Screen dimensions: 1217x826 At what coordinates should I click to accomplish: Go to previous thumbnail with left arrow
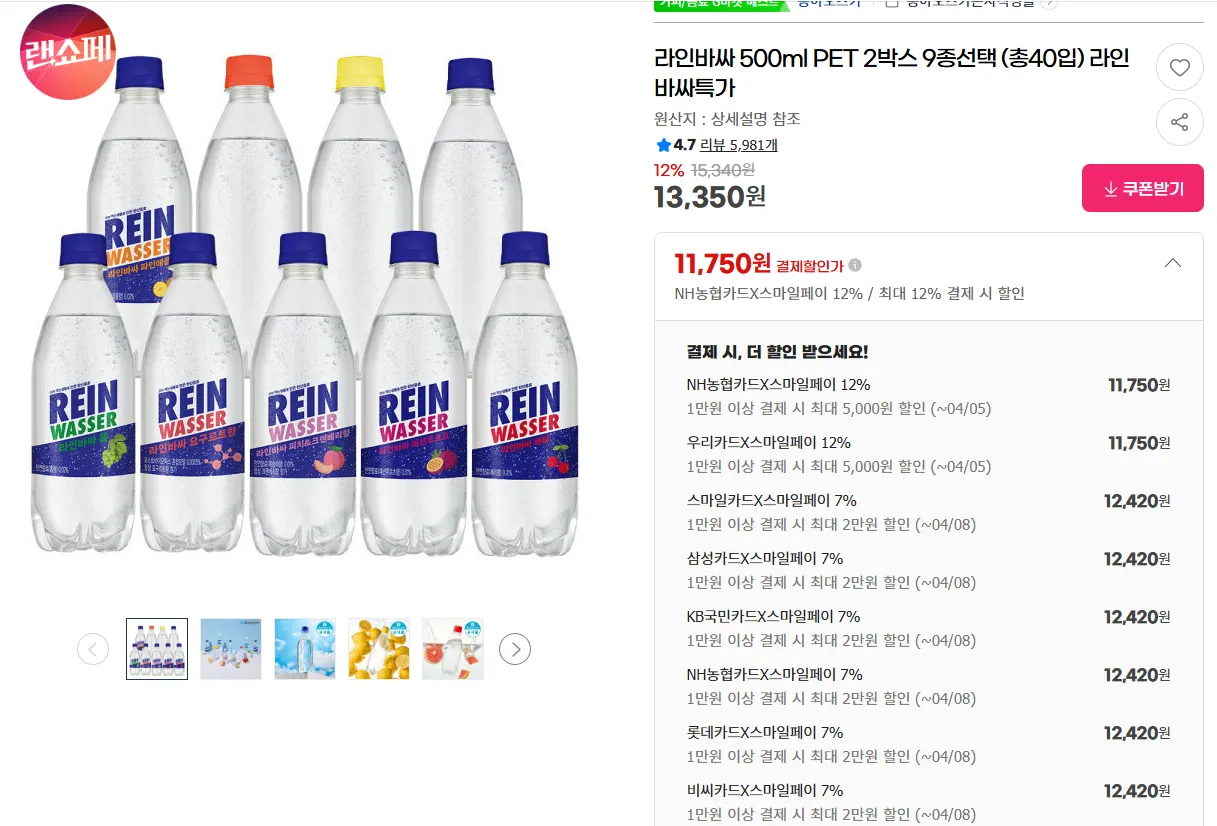[93, 650]
